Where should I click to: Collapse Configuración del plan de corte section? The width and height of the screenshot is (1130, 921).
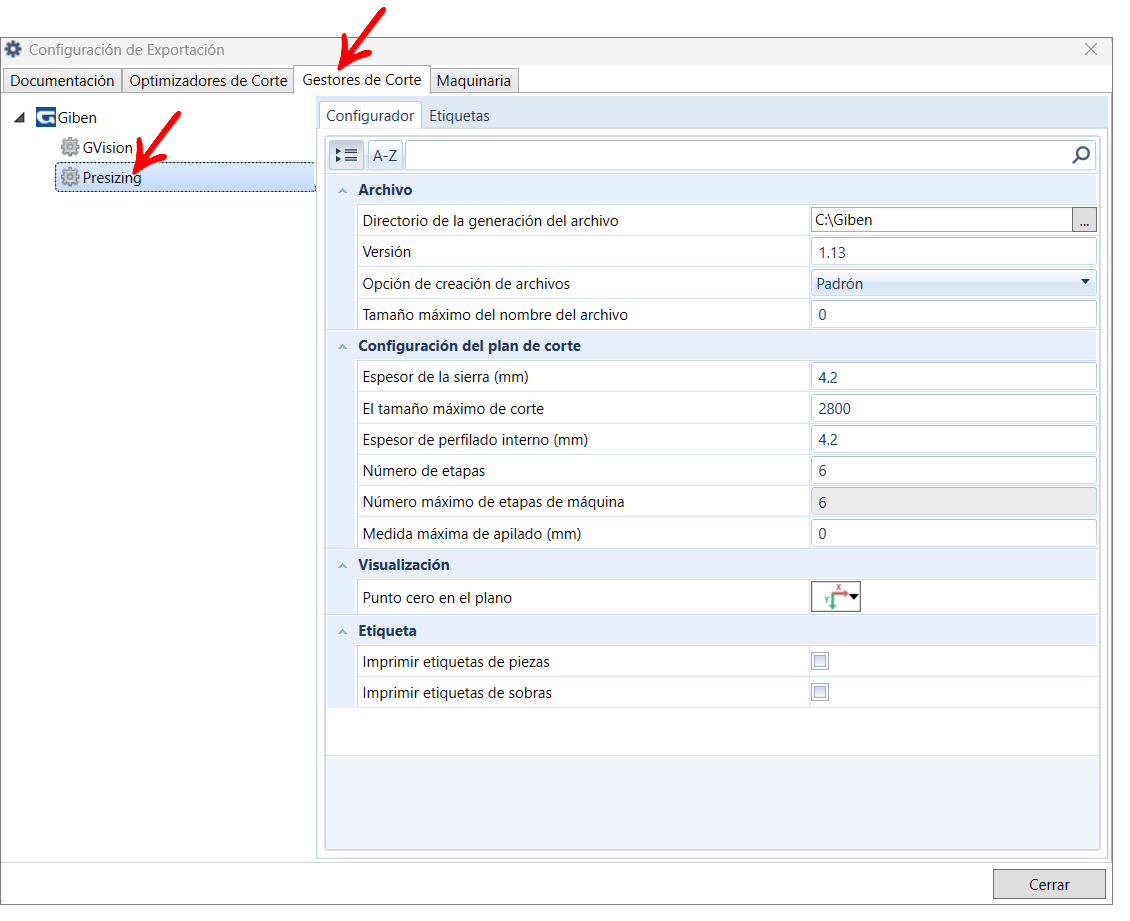point(343,347)
